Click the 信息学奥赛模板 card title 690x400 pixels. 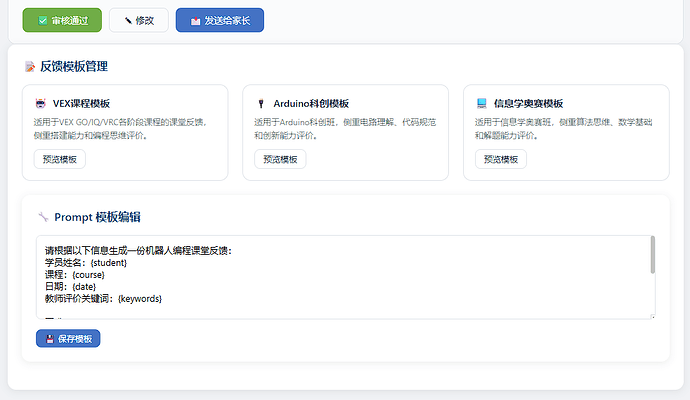coord(529,103)
